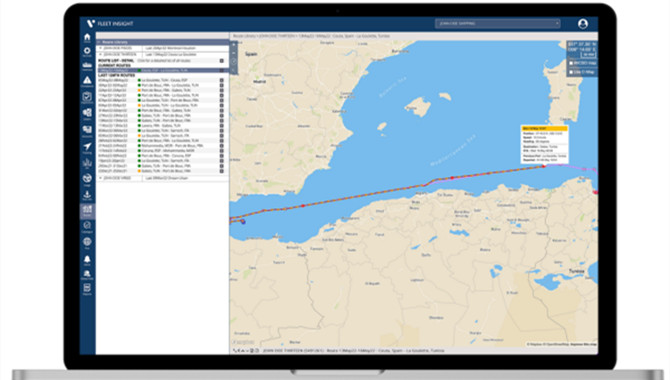Open the John Doe Shipping company dropdown
Image resolution: width=670 pixels, height=380 pixels.
(497, 24)
